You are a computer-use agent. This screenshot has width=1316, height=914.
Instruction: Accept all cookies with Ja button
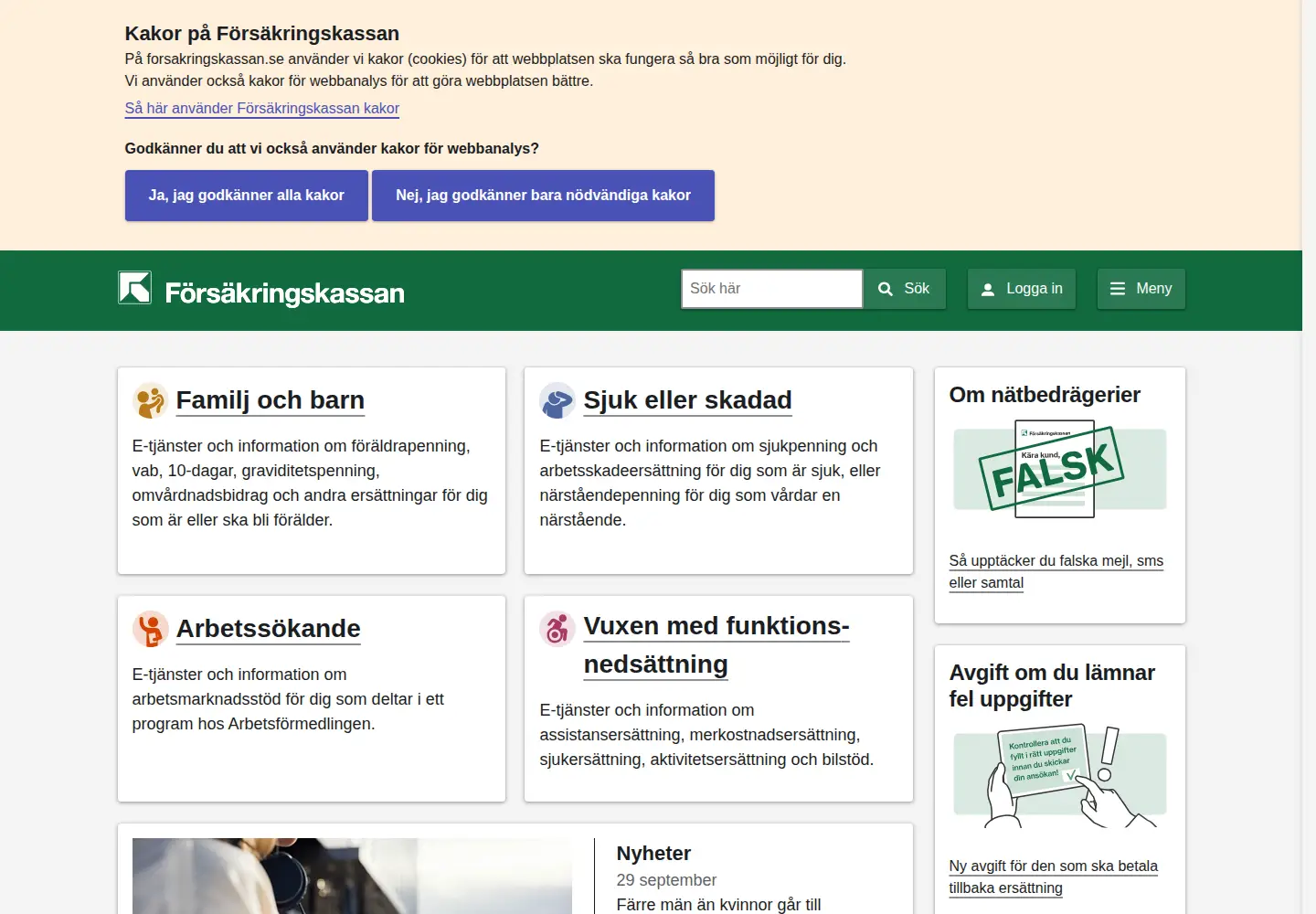coord(247,196)
